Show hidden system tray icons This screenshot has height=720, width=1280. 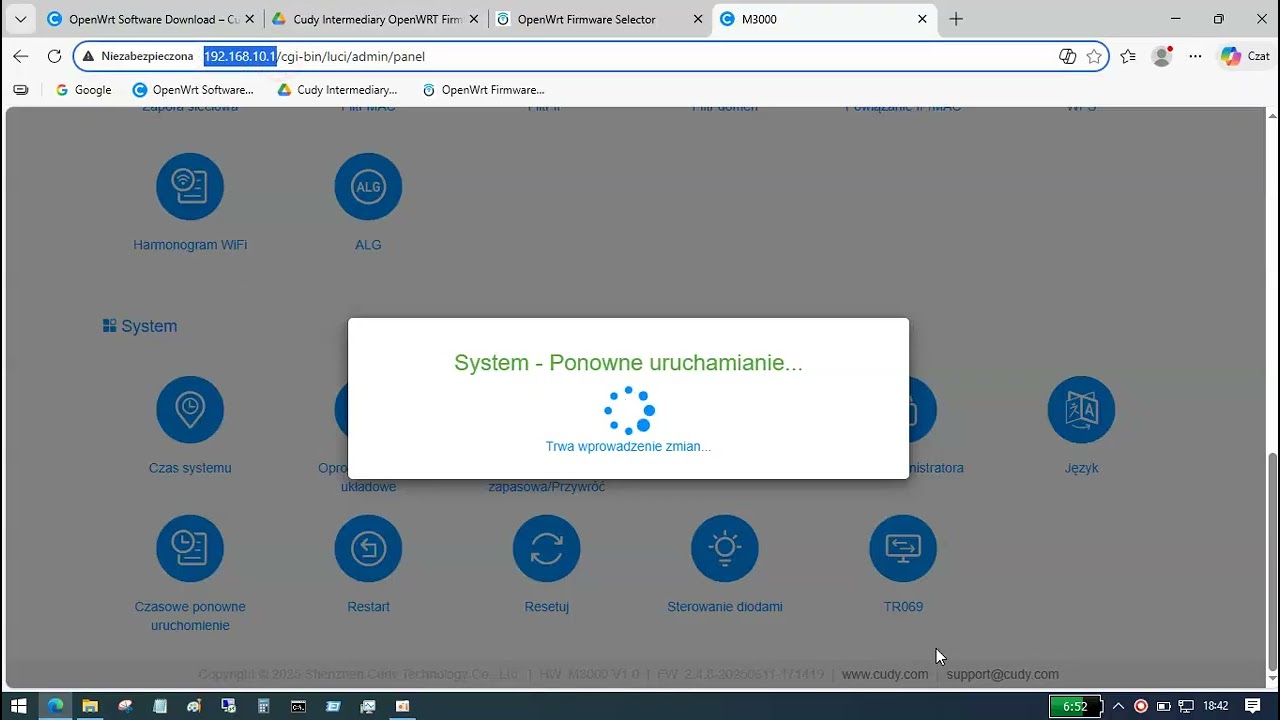[1118, 706]
